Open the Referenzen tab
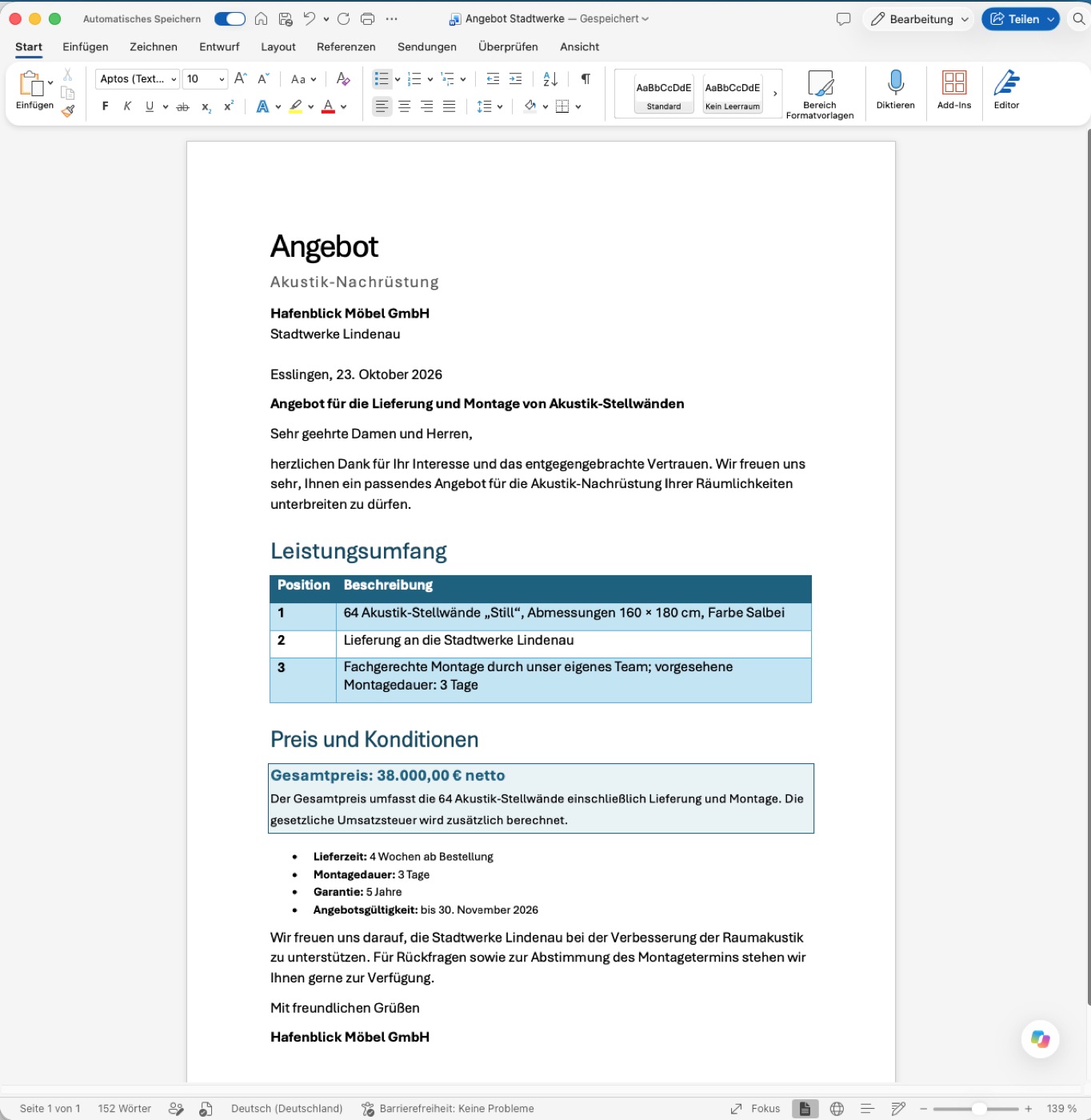Viewport: 1091px width, 1120px height. coord(346,47)
